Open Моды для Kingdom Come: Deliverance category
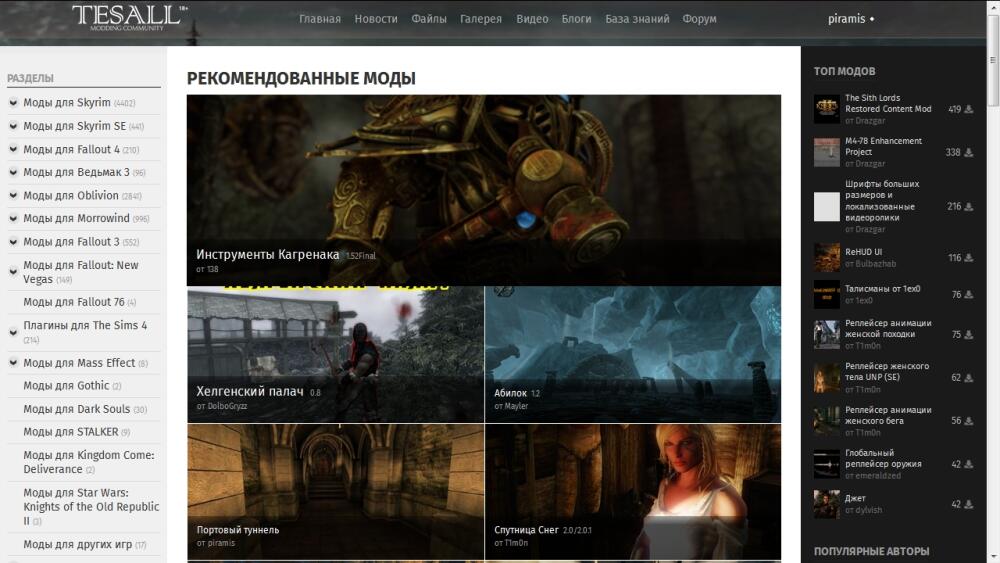The image size is (1000, 563). click(x=89, y=462)
